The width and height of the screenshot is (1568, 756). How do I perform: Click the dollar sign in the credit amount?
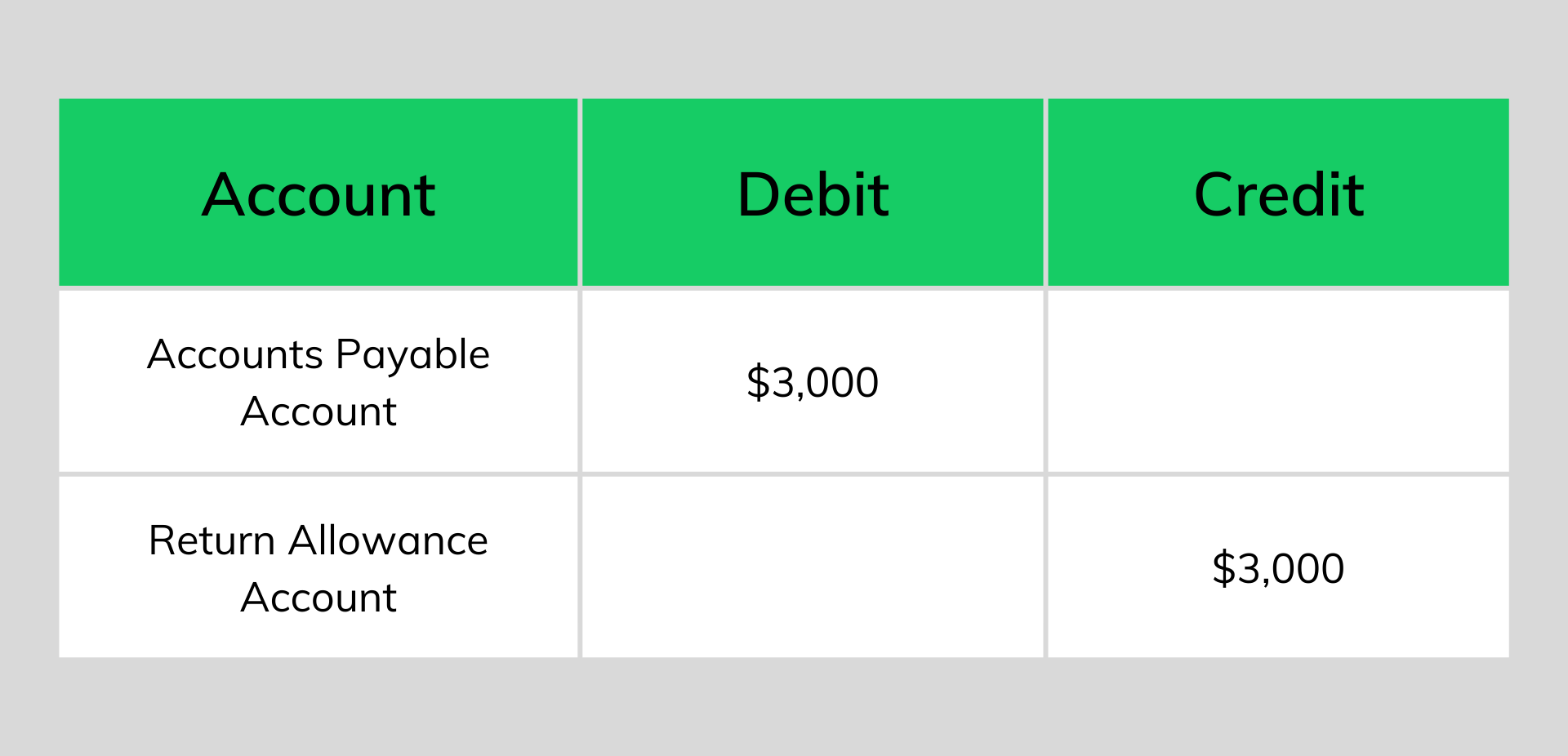coord(1223,568)
